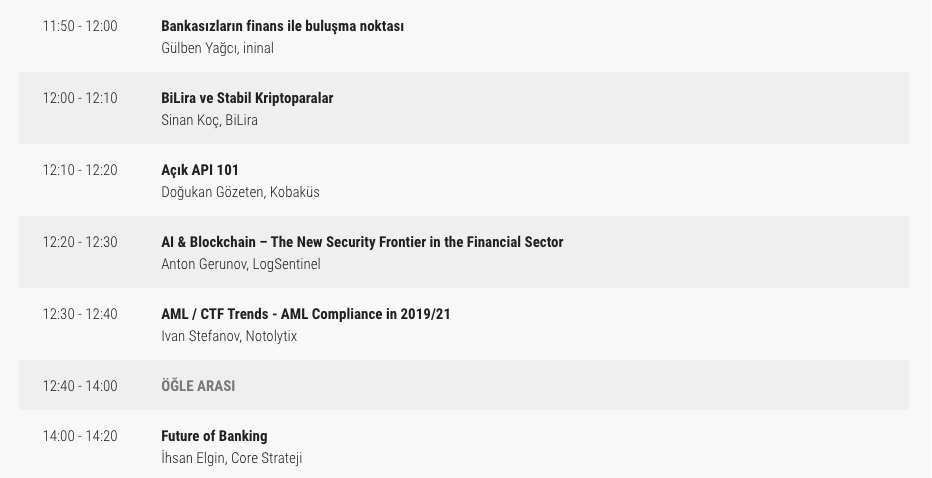
Task: Select speaker line 'Gülben Yağcı, ininal'
Action: pos(217,48)
